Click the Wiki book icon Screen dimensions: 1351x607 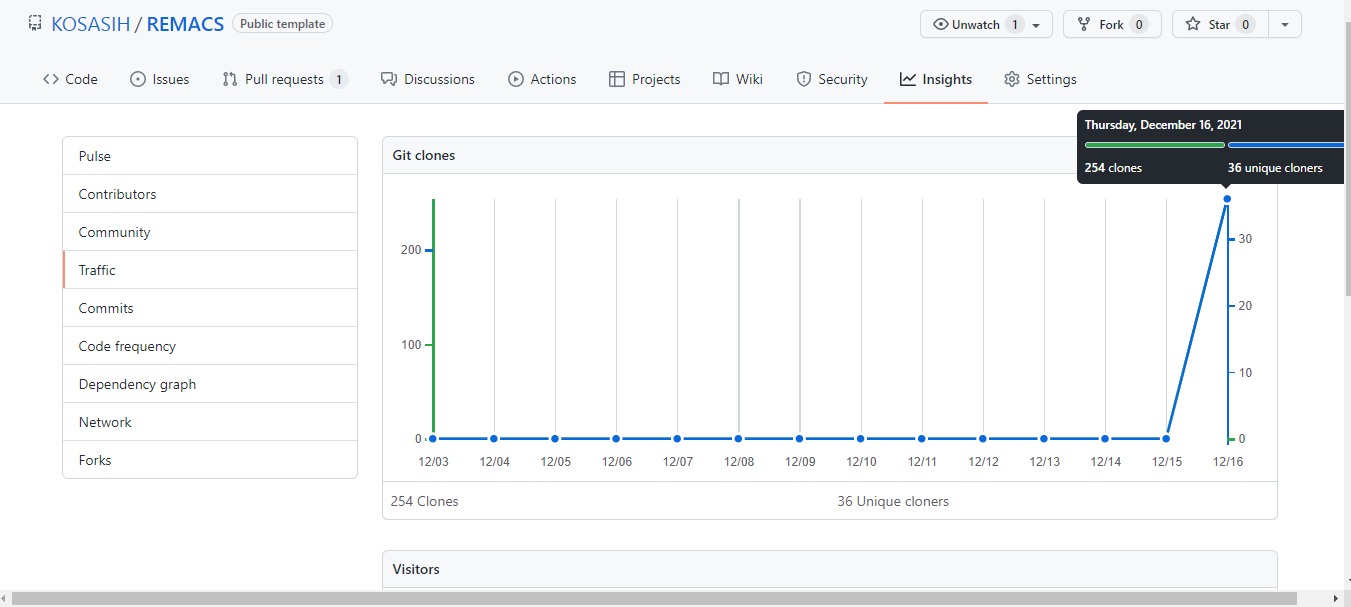tap(721, 79)
